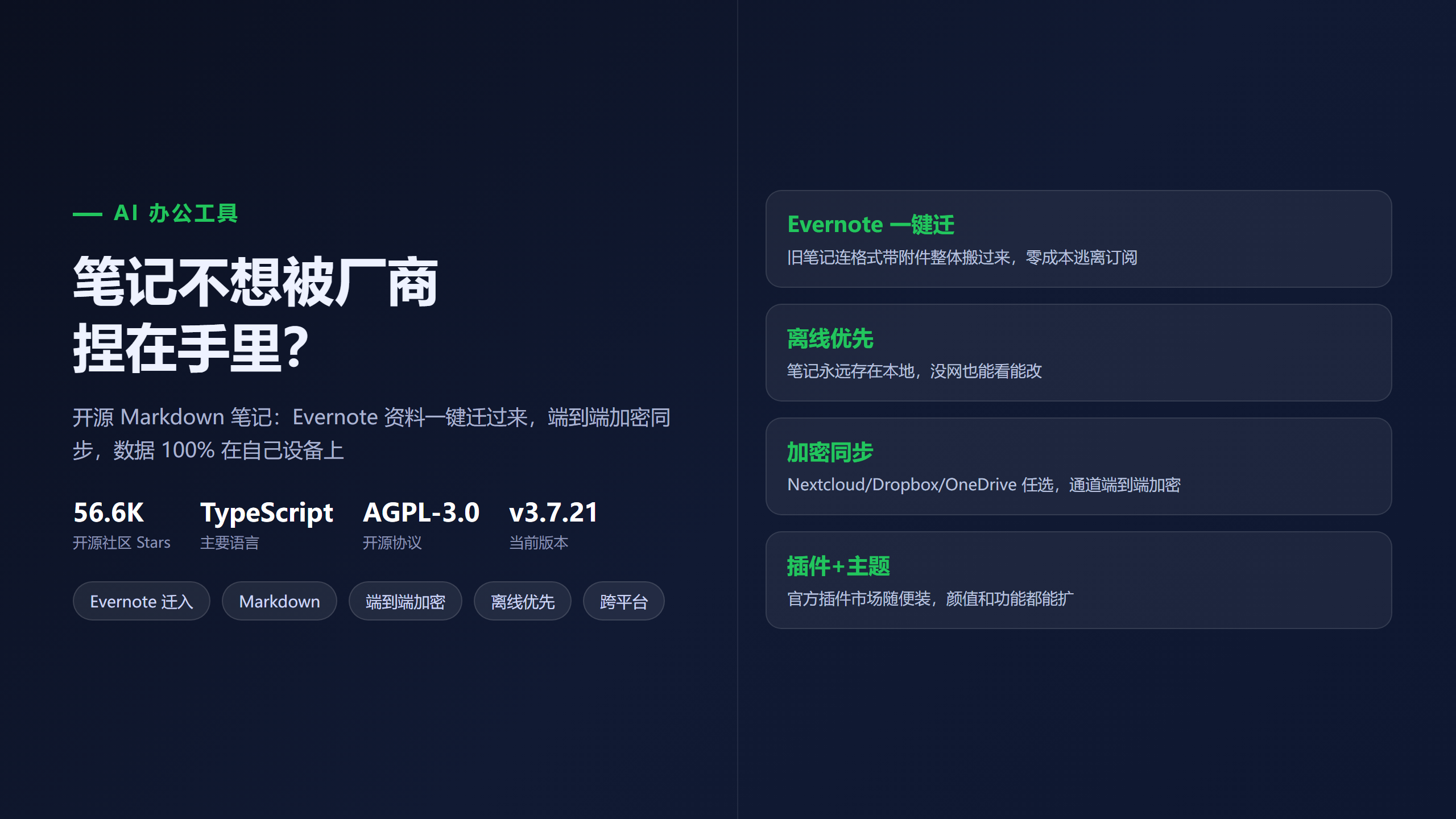1456x819 pixels.
Task: Click the 跨平台 tag pill
Action: point(623,601)
